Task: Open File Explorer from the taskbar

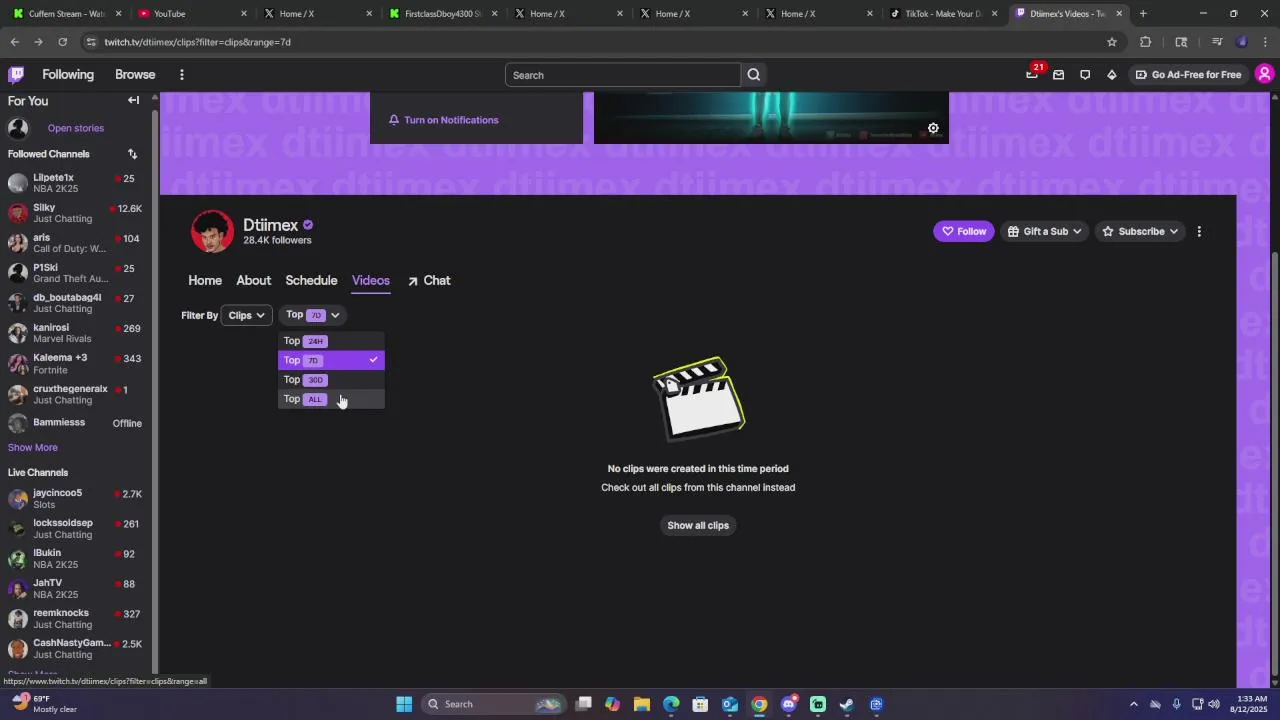Action: tap(642, 704)
